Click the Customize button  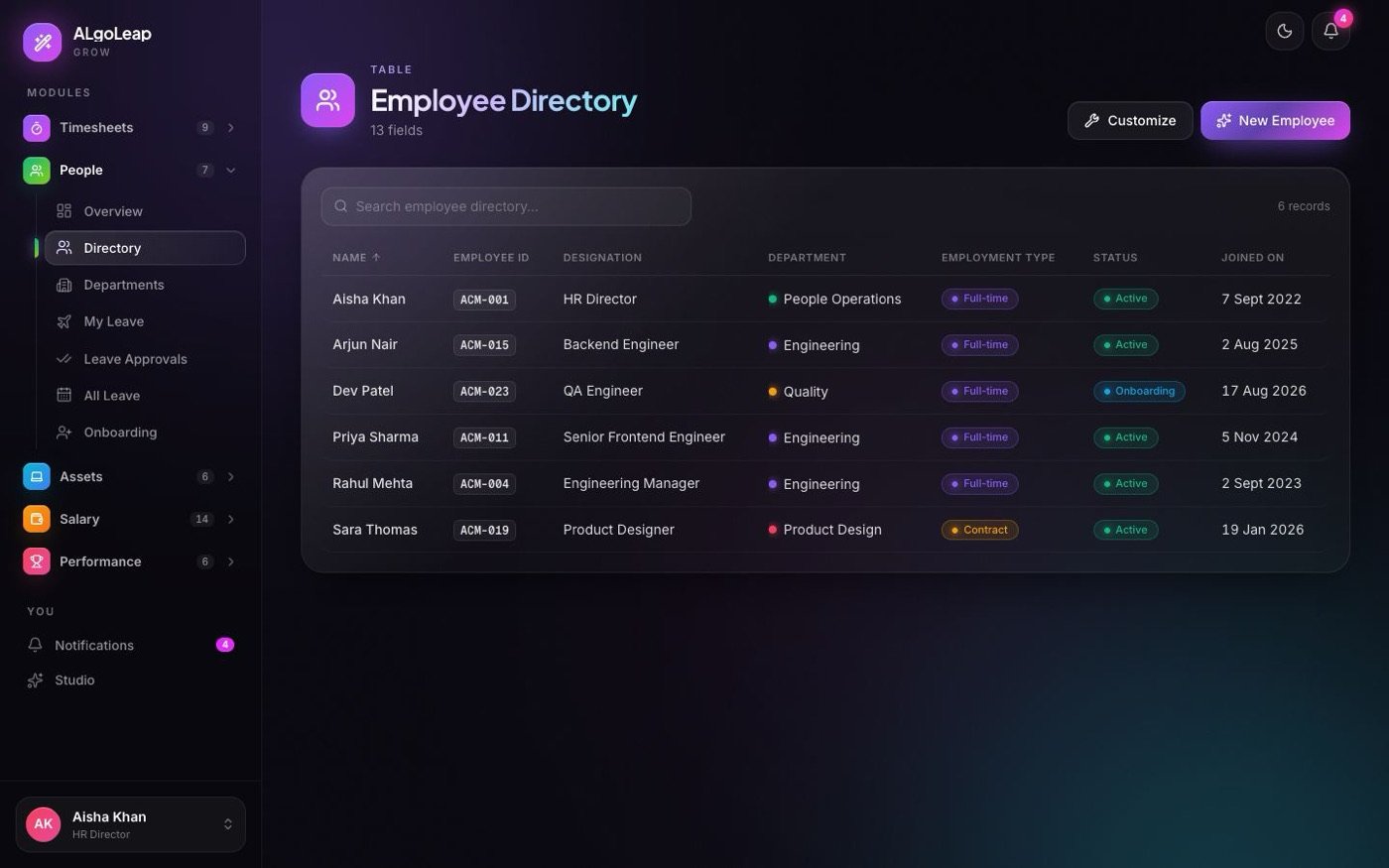[1130, 121]
